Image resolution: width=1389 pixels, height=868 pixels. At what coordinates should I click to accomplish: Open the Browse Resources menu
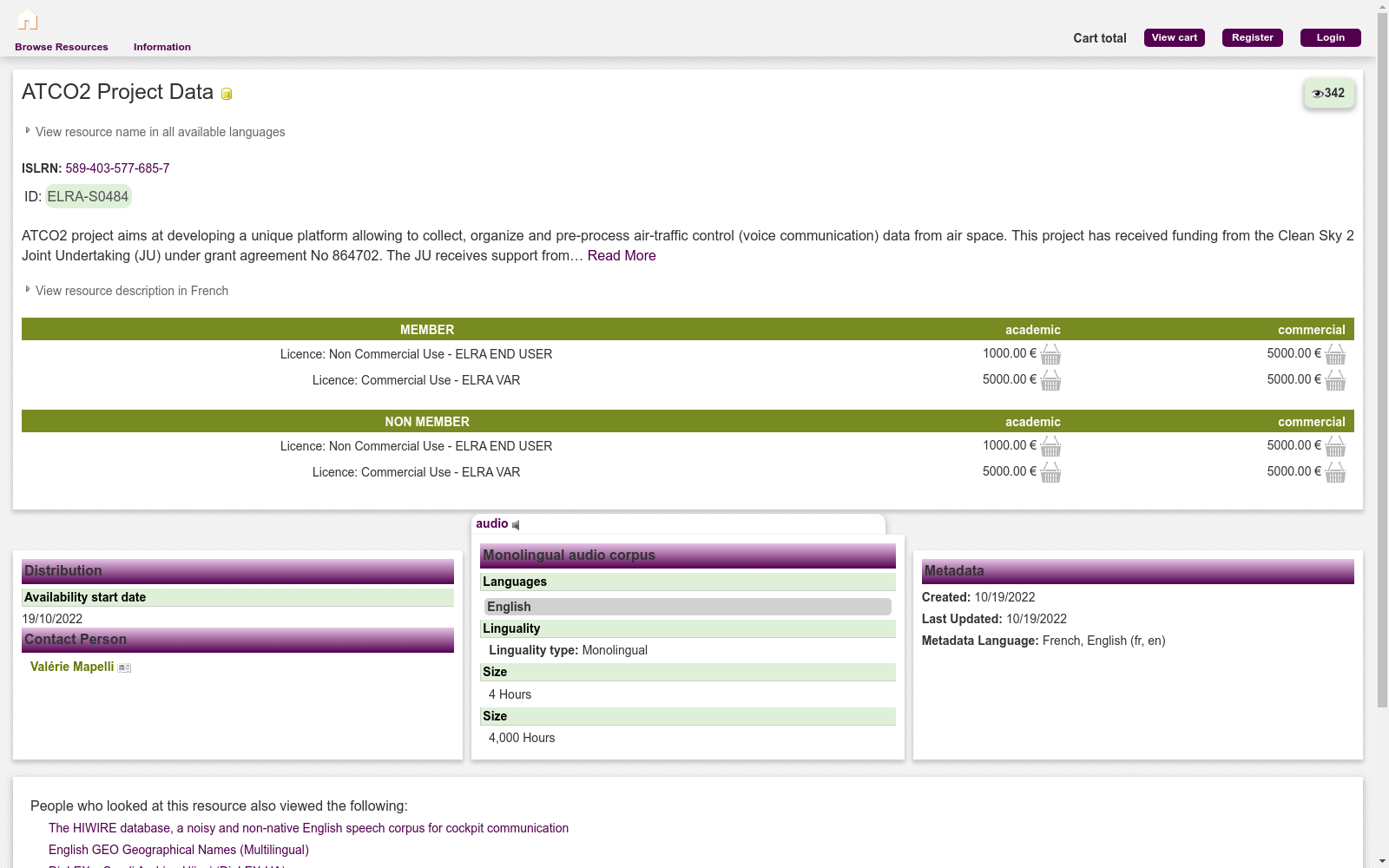coord(62,47)
